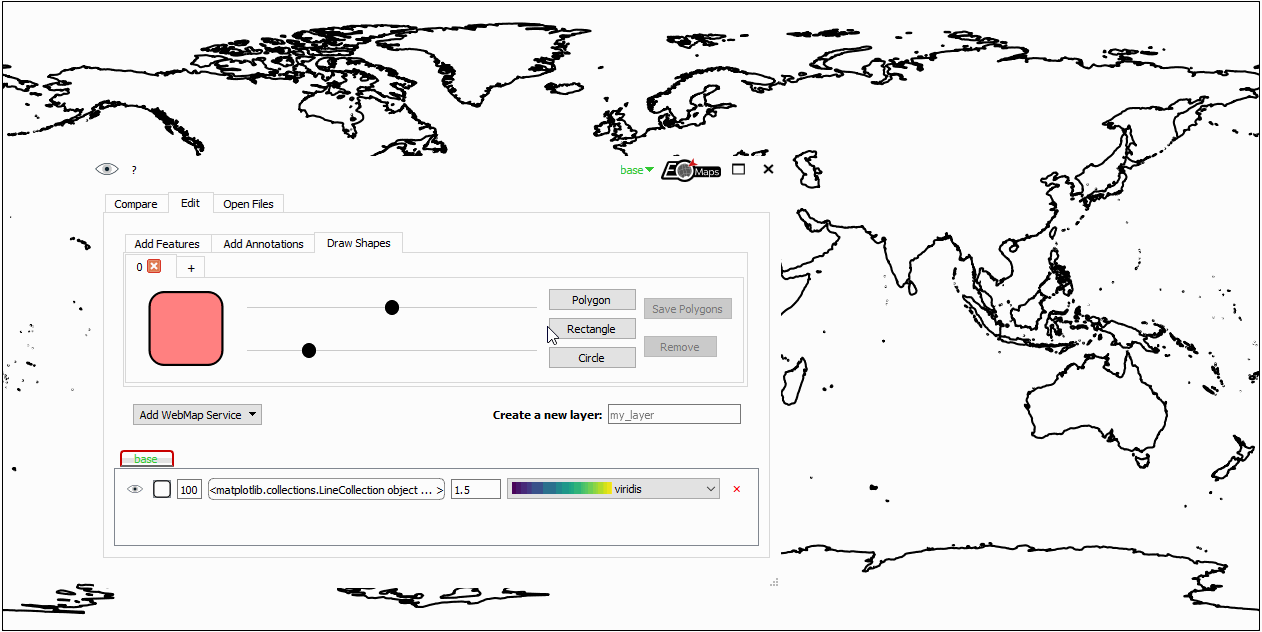
Task: Click the eye icon beside the question mark
Action: click(x=106, y=170)
